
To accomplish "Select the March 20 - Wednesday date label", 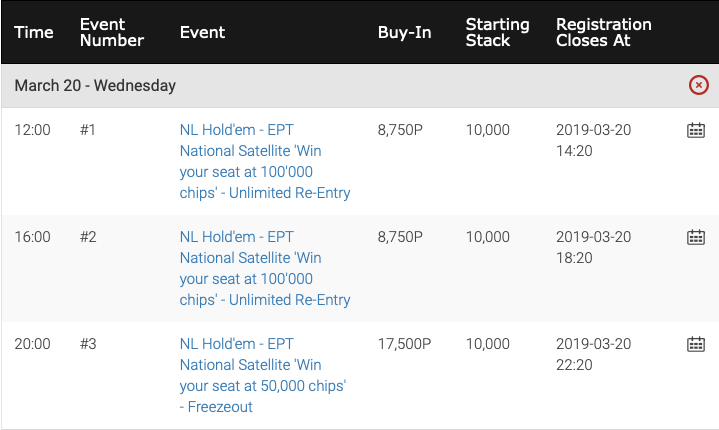I will pos(95,86).
